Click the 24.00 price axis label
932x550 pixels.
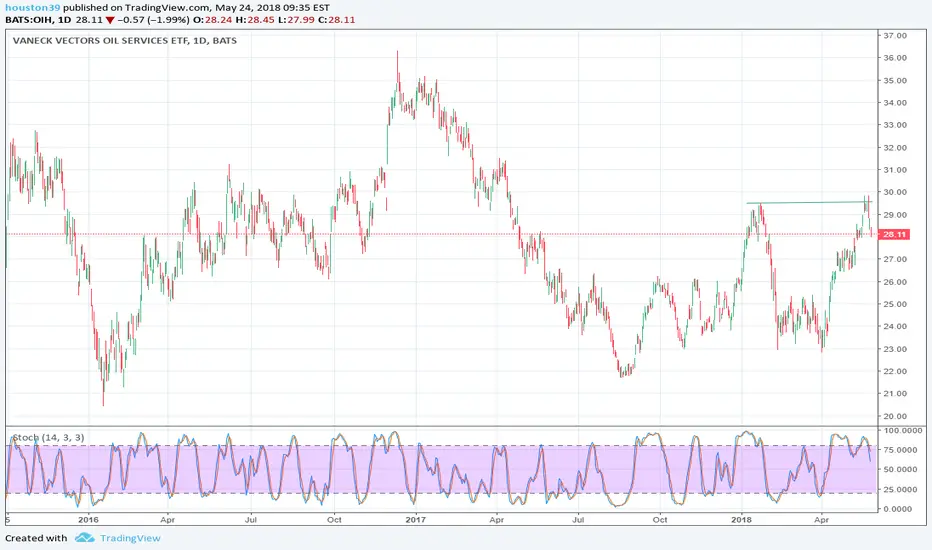[x=895, y=326]
